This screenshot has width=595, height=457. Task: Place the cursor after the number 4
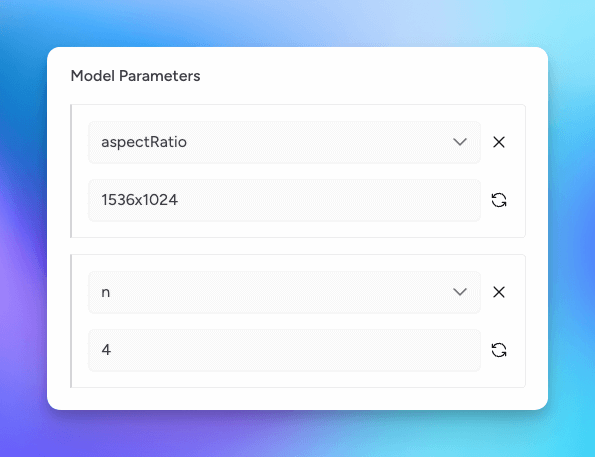pyautogui.click(x=112, y=350)
